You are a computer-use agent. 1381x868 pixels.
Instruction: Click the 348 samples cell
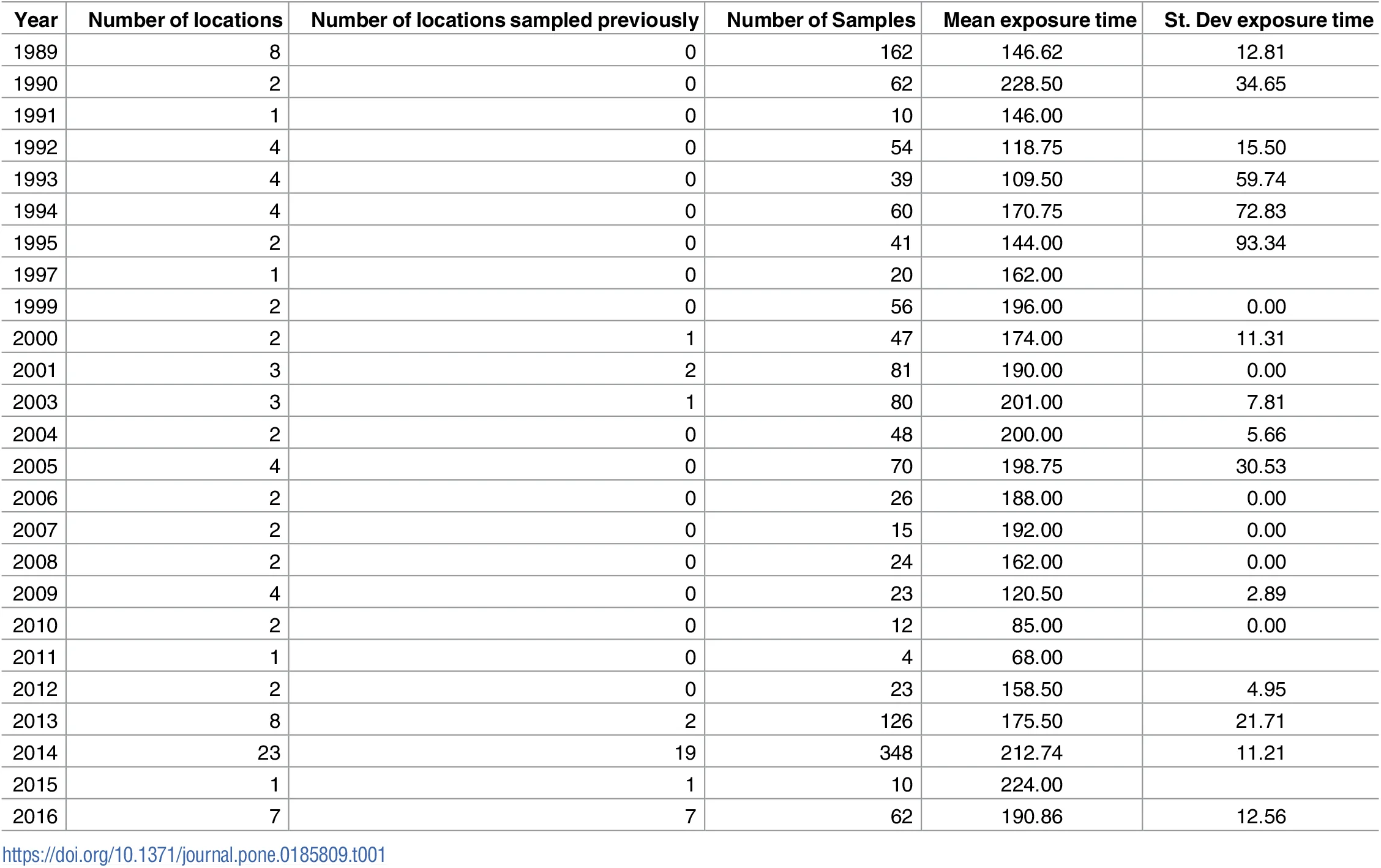pyautogui.click(x=896, y=752)
